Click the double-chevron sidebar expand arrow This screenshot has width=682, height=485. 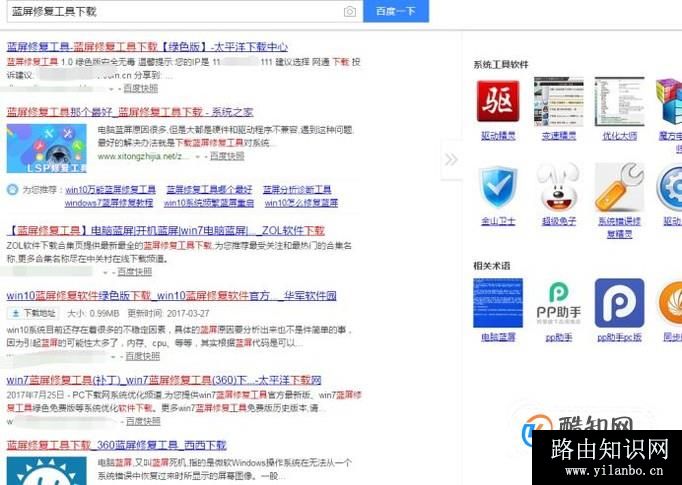451,160
